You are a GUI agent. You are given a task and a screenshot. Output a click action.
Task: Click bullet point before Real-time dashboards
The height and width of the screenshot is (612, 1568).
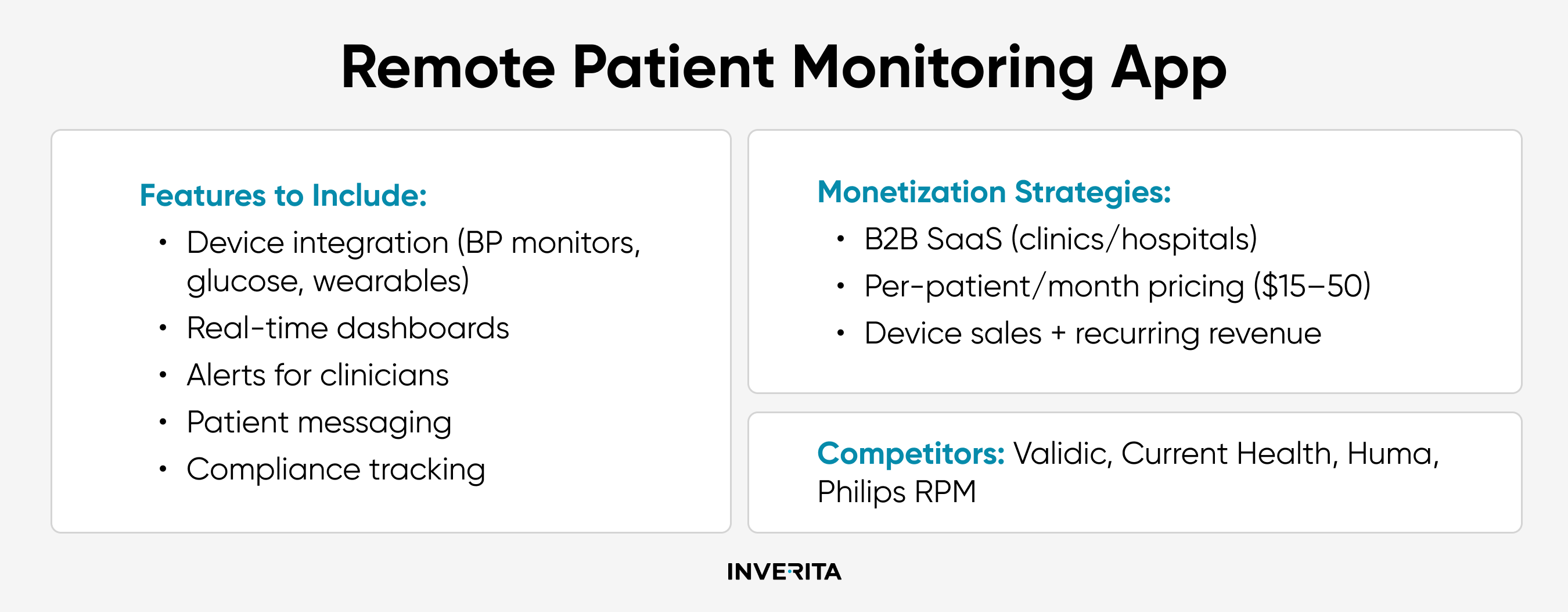(163, 328)
